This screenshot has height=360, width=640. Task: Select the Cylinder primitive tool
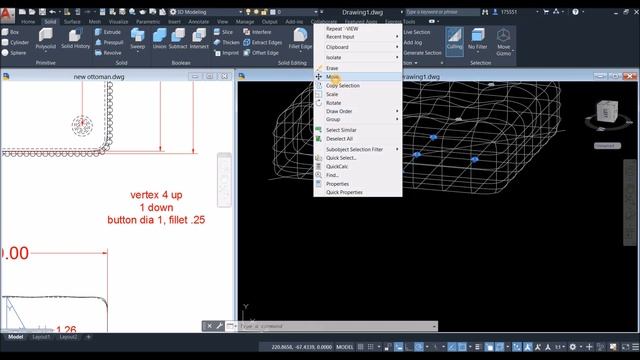[x=15, y=42]
